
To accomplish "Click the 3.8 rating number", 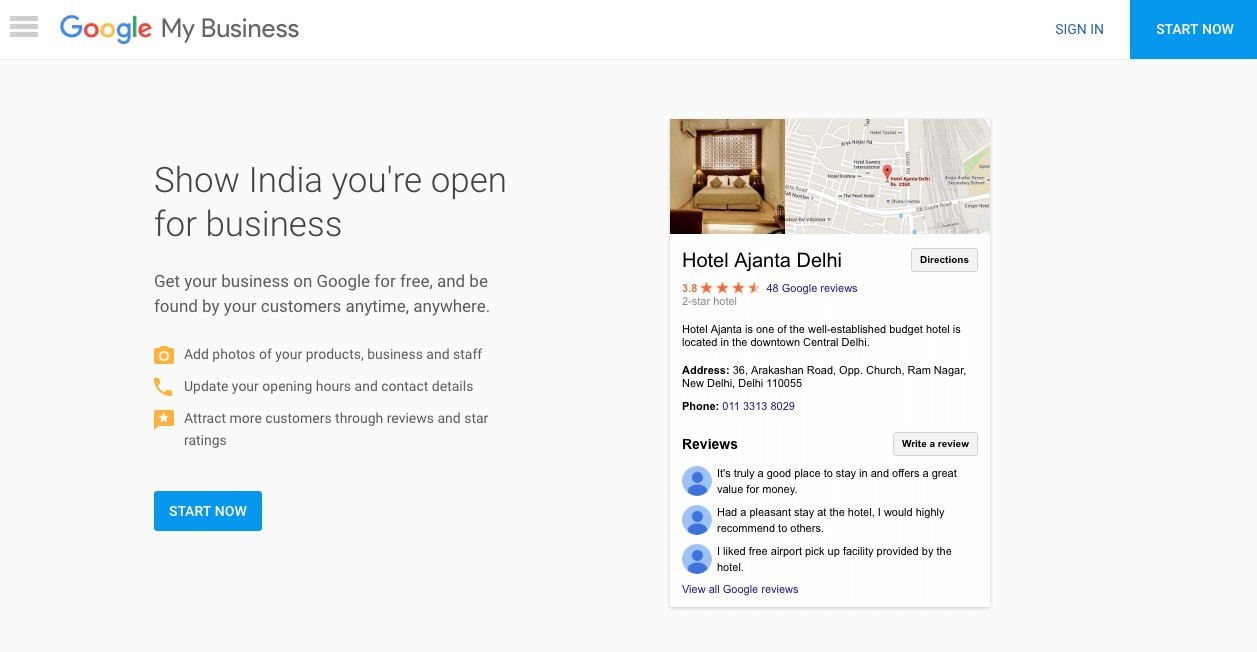I will click(x=690, y=288).
